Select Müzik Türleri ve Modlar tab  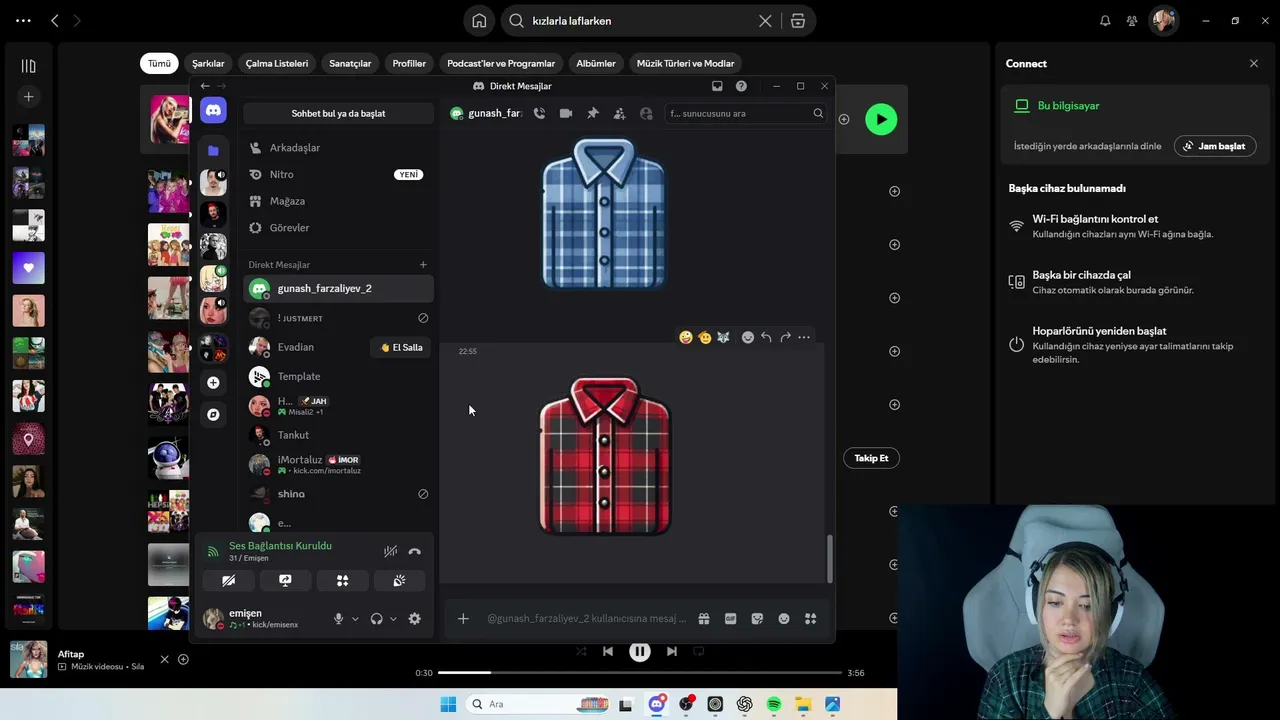coord(686,63)
